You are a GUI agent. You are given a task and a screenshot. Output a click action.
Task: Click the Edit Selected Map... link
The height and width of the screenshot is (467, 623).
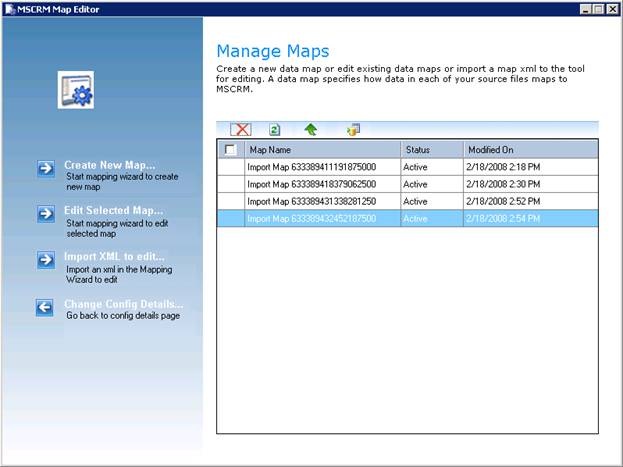(113, 210)
